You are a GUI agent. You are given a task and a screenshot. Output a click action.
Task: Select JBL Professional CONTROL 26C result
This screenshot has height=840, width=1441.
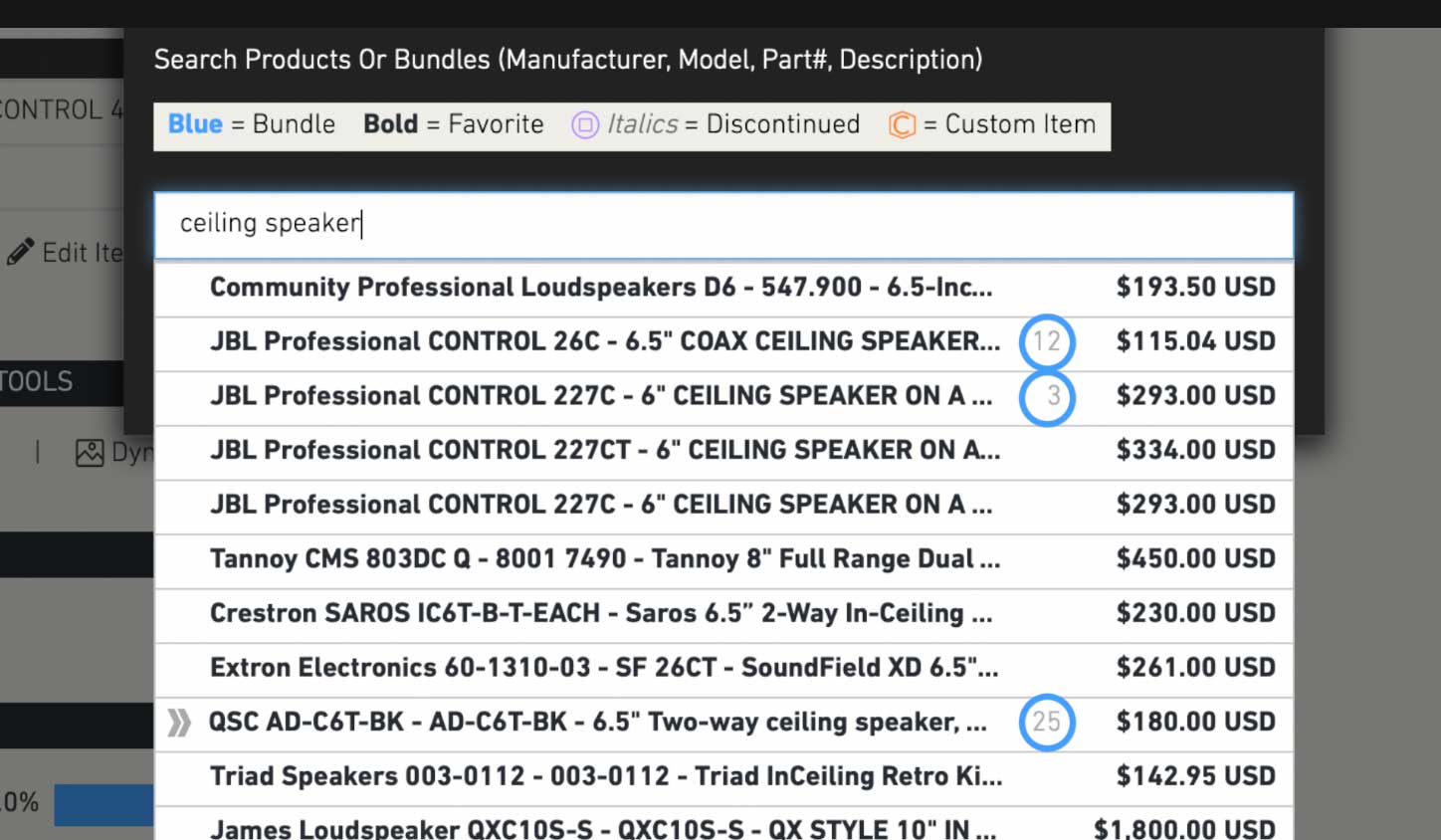(x=723, y=343)
